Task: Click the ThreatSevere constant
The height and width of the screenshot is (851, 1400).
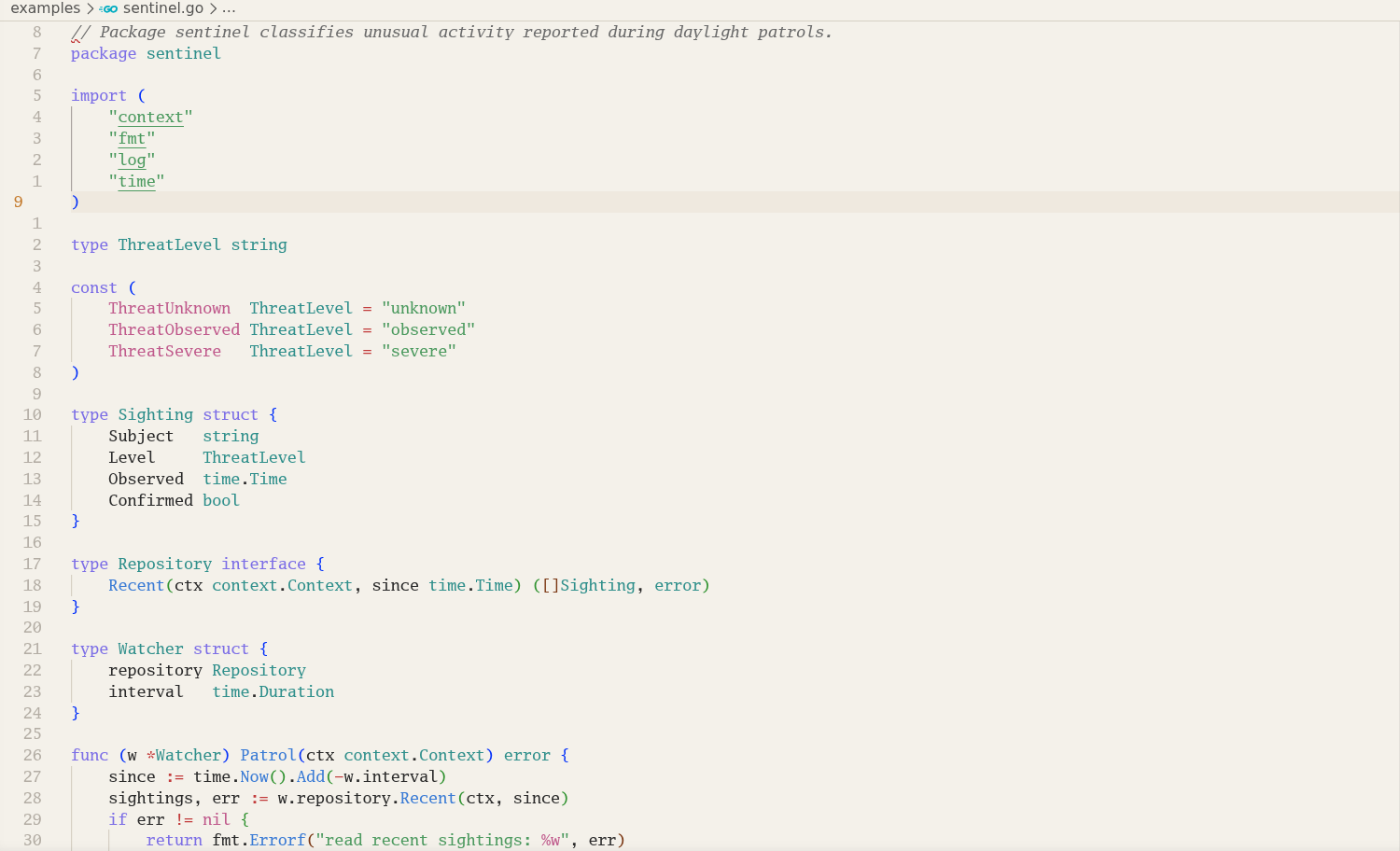Action: coord(164,351)
